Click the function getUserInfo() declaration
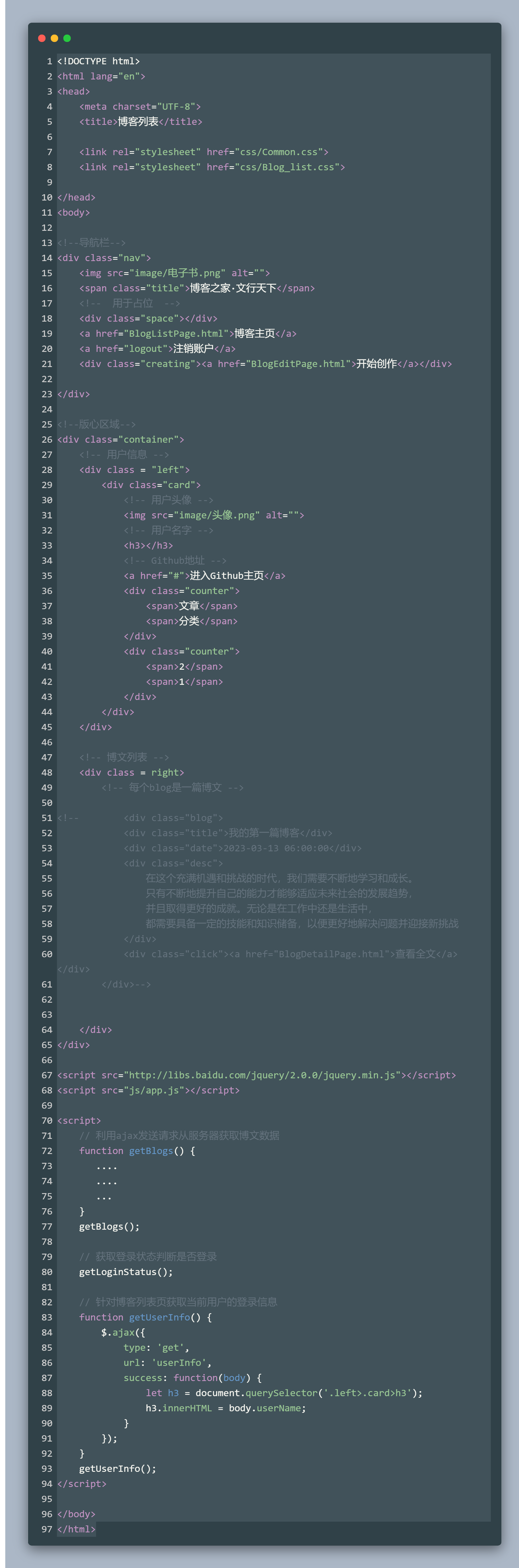This screenshot has height=1568, width=519. [x=145, y=1318]
